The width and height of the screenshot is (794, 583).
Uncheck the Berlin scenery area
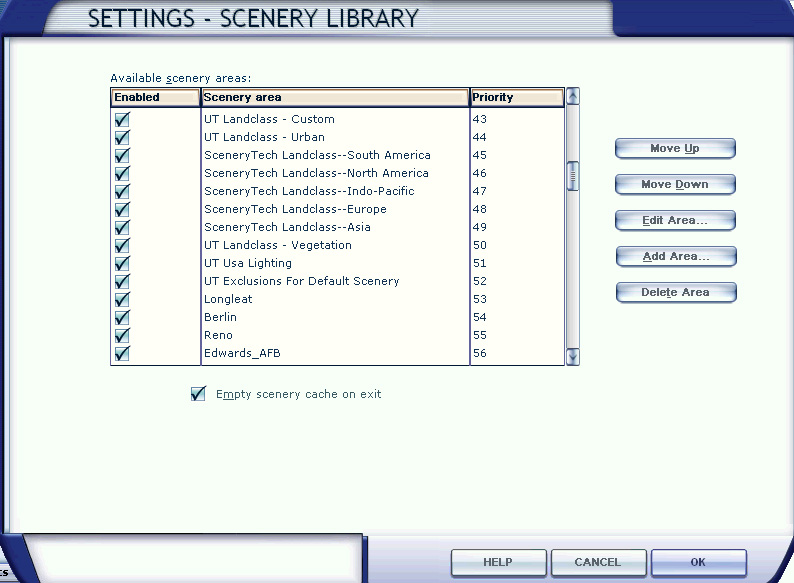point(122,317)
